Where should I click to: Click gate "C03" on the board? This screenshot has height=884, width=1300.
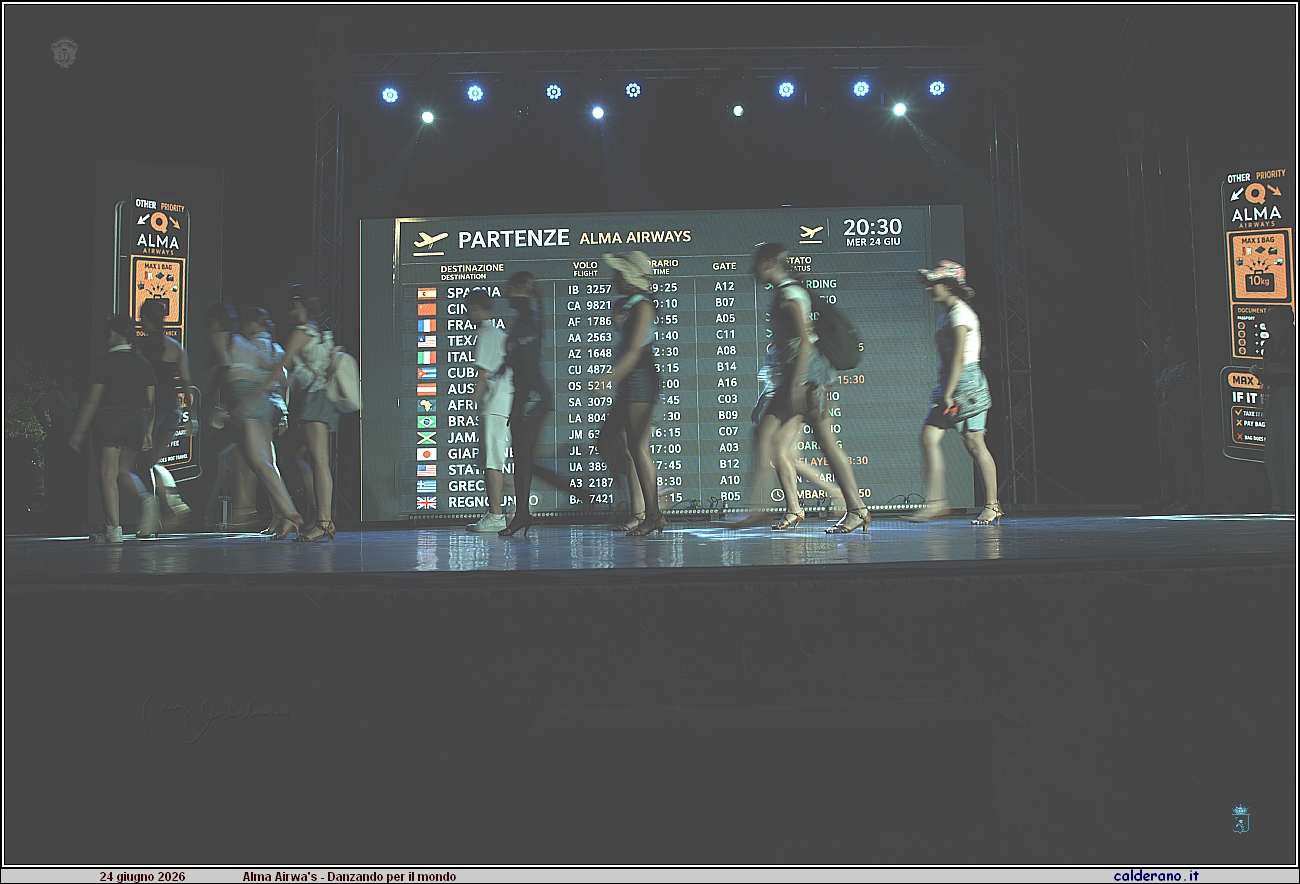[728, 399]
